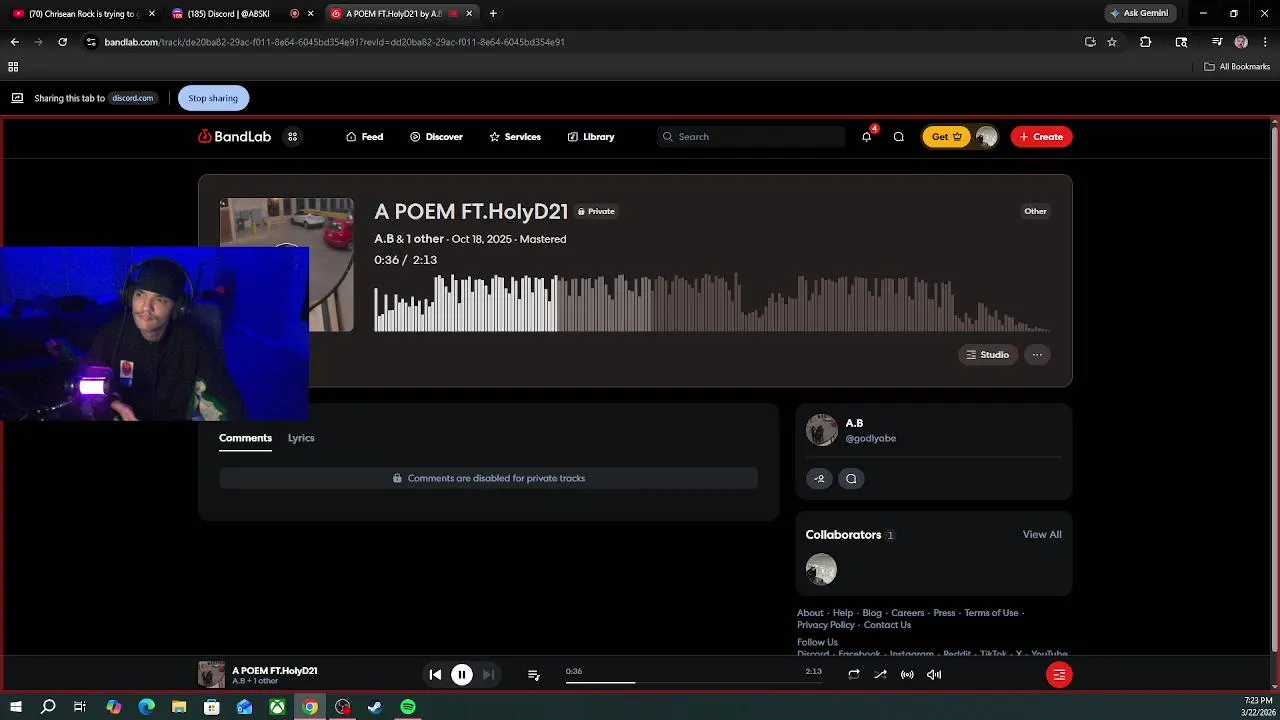Bookmark this page with star icon
This screenshot has height=720, width=1280.
pos(1112,42)
